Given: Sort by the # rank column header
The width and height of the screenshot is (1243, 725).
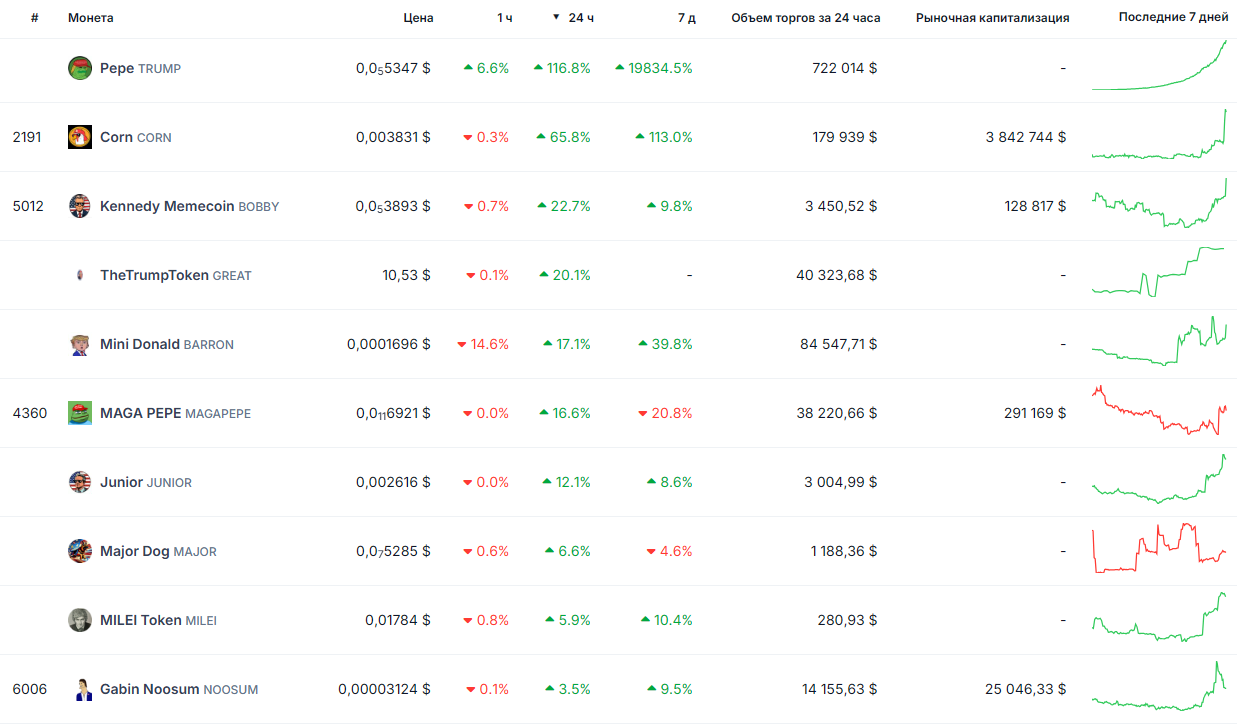Looking at the screenshot, I should click(34, 18).
